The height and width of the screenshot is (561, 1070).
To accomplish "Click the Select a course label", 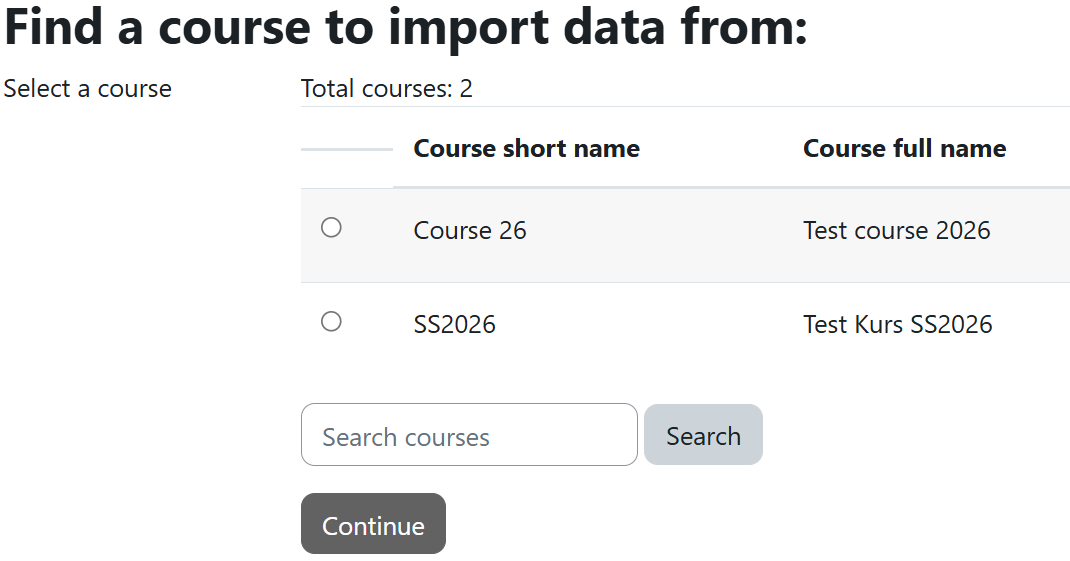I will tap(88, 89).
